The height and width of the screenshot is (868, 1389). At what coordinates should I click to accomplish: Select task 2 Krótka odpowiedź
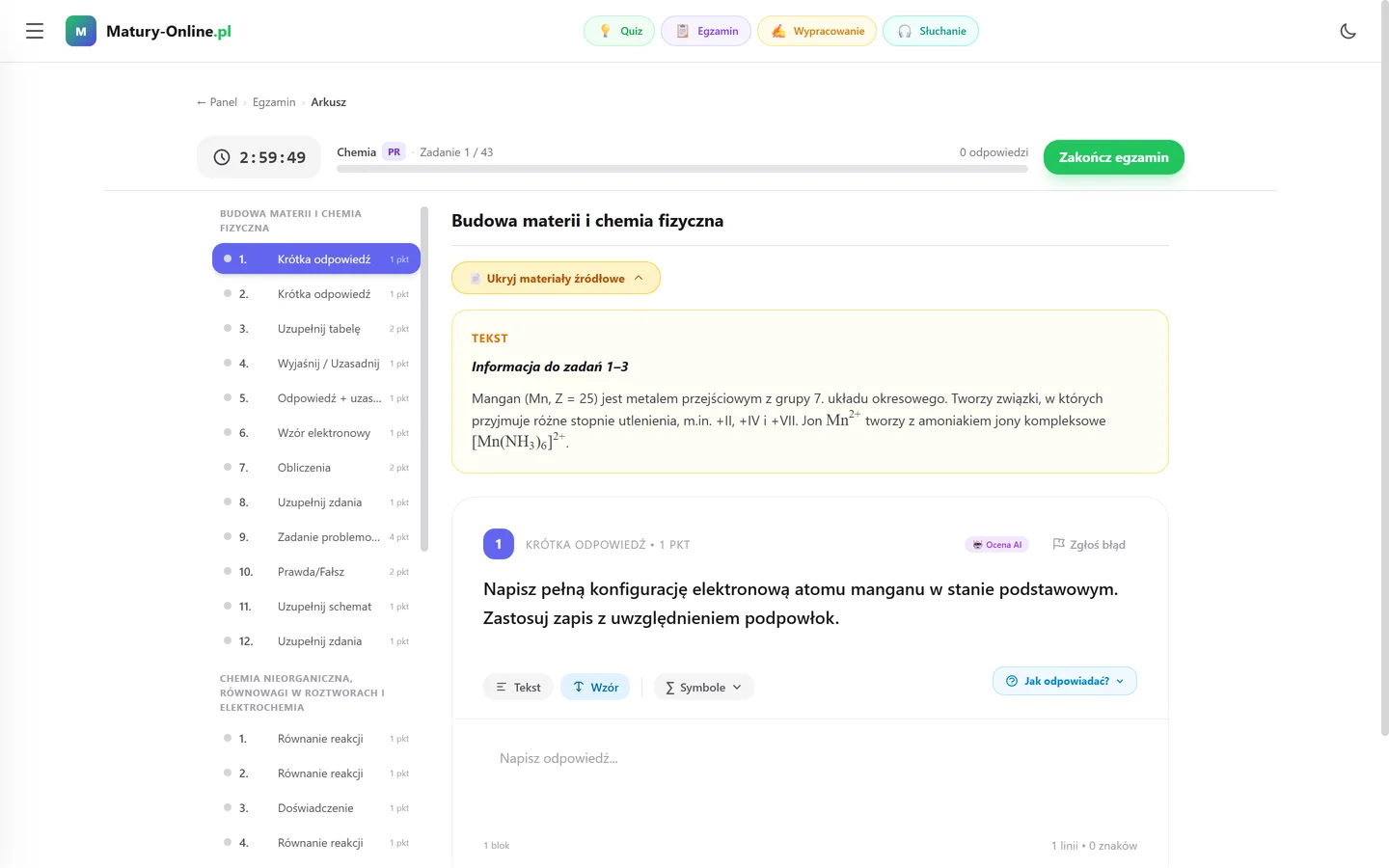click(x=316, y=294)
